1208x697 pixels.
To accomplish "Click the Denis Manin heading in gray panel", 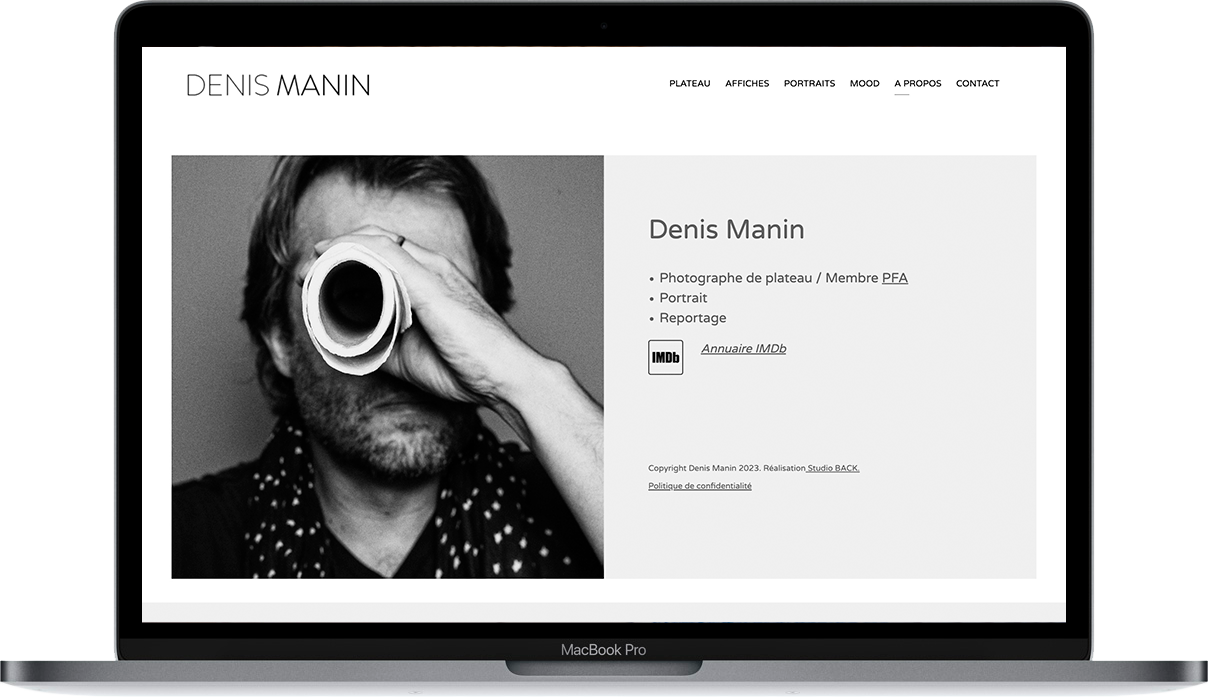I will tap(727, 229).
